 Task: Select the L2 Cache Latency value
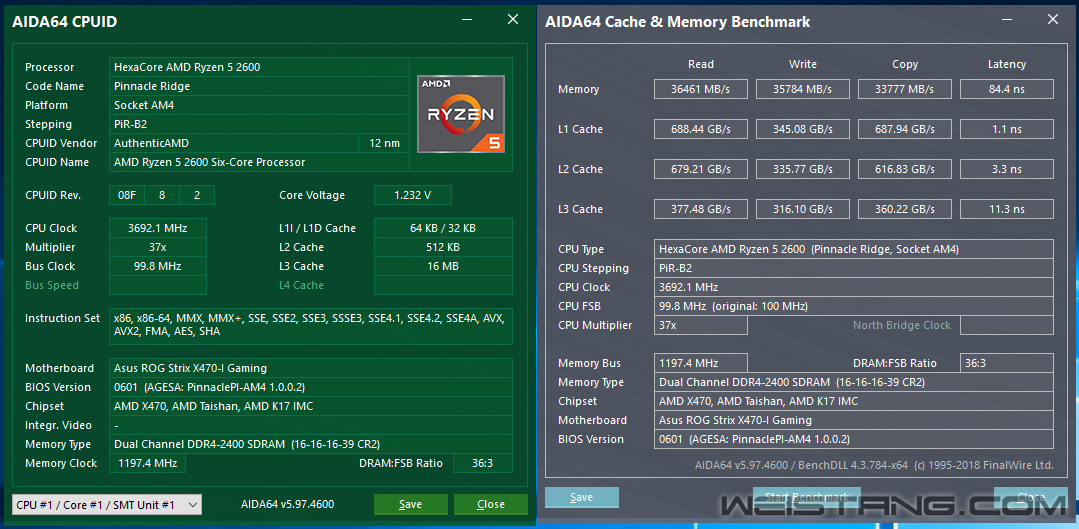pos(1007,169)
